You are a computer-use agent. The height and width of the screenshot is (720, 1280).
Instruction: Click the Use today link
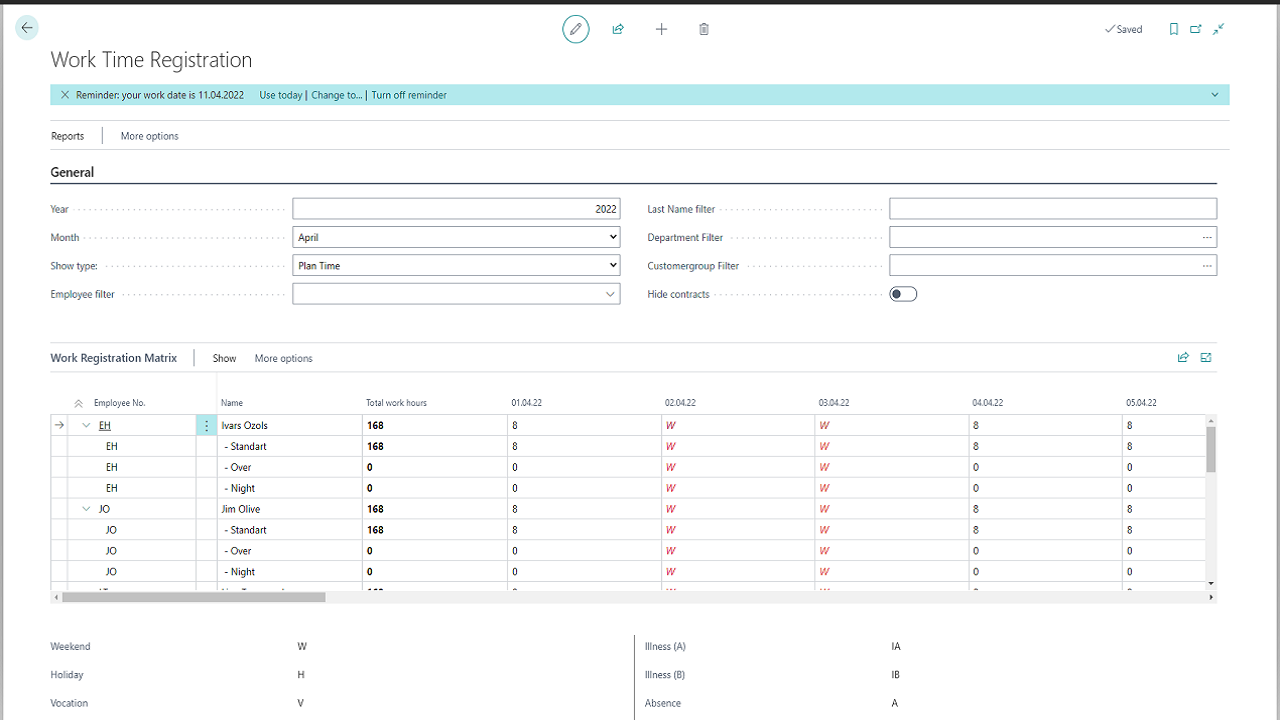tap(281, 95)
